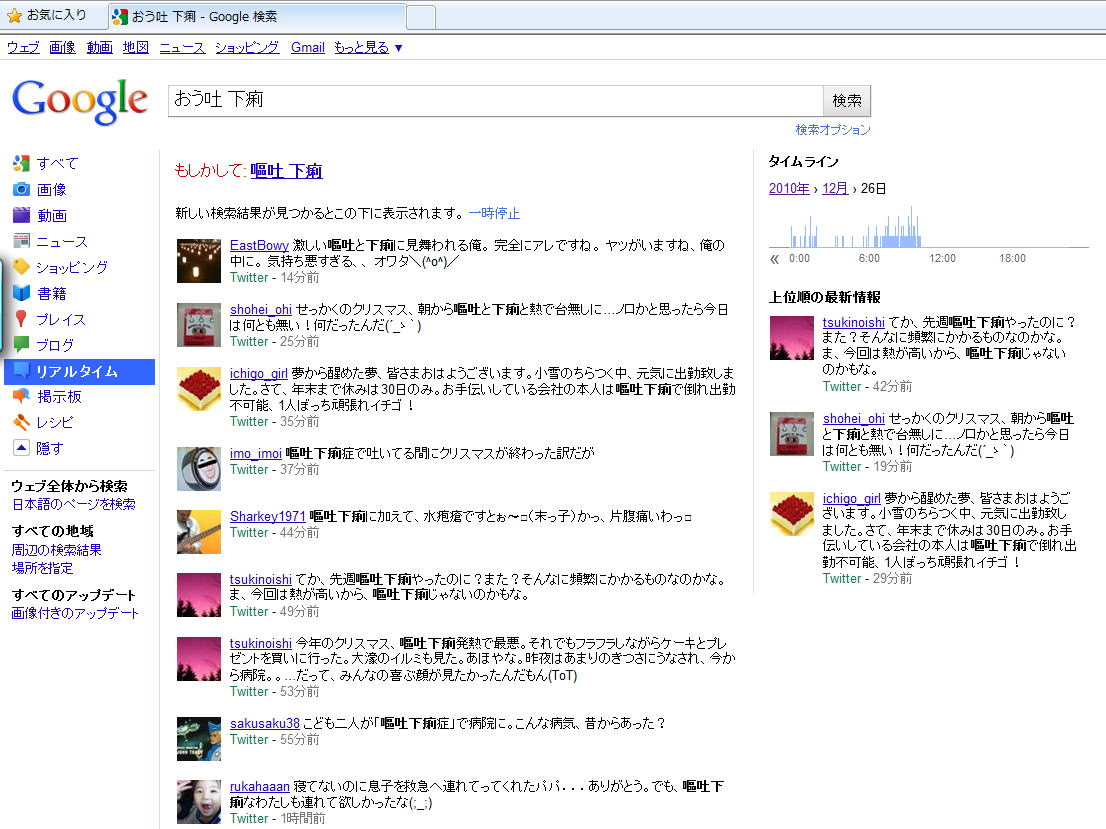Click the ニュース newspaper icon
This screenshot has height=829, width=1106.
[x=21, y=241]
